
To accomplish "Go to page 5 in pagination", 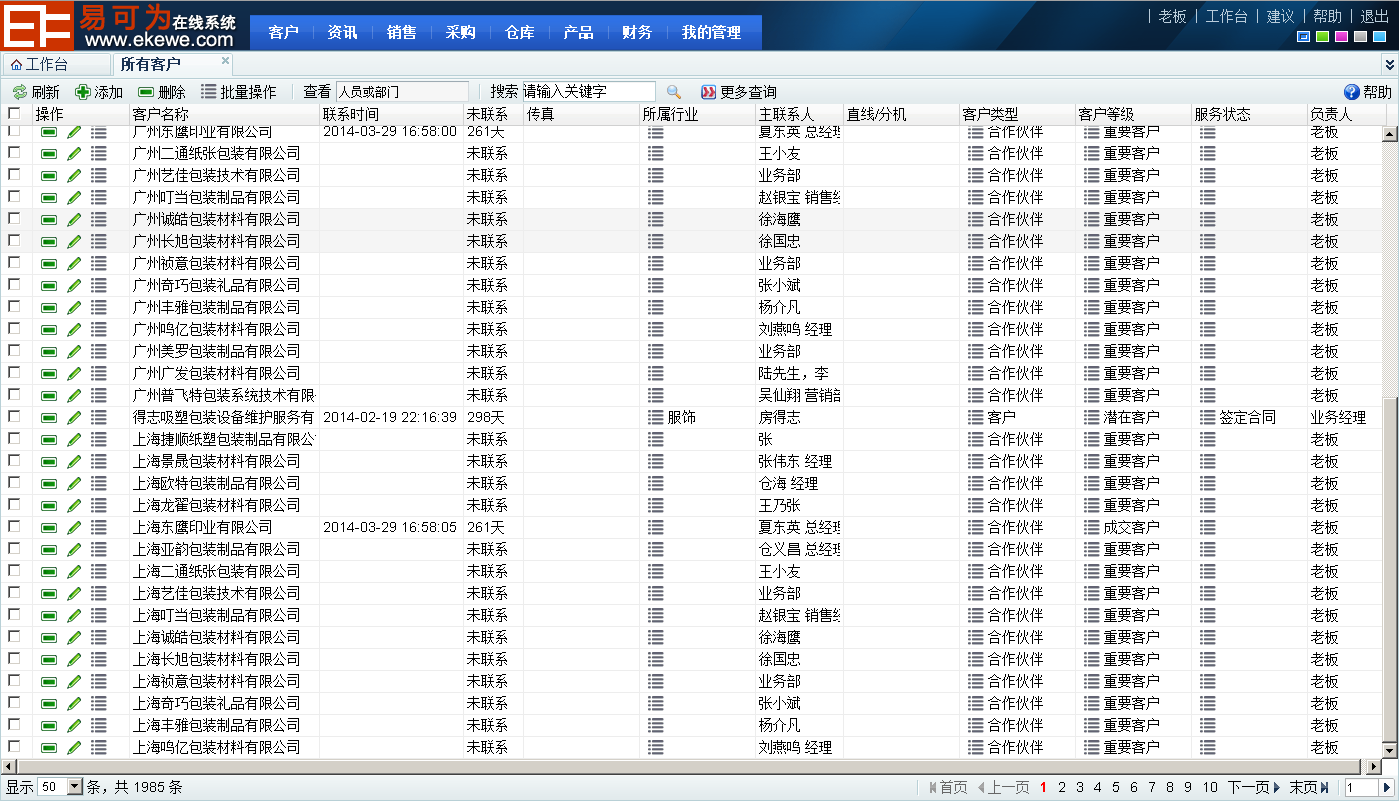I will [1116, 788].
